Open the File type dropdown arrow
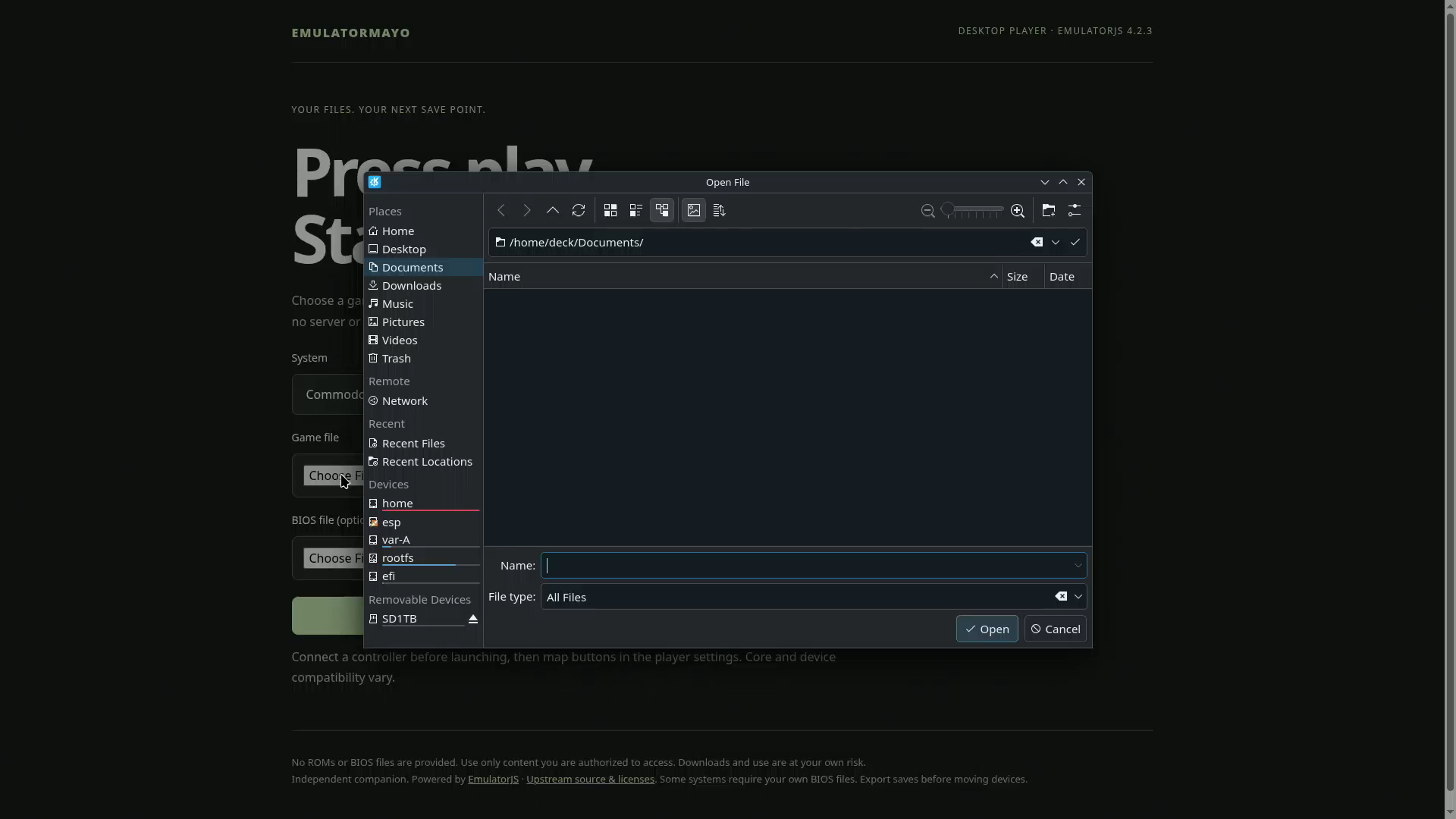 [1078, 597]
